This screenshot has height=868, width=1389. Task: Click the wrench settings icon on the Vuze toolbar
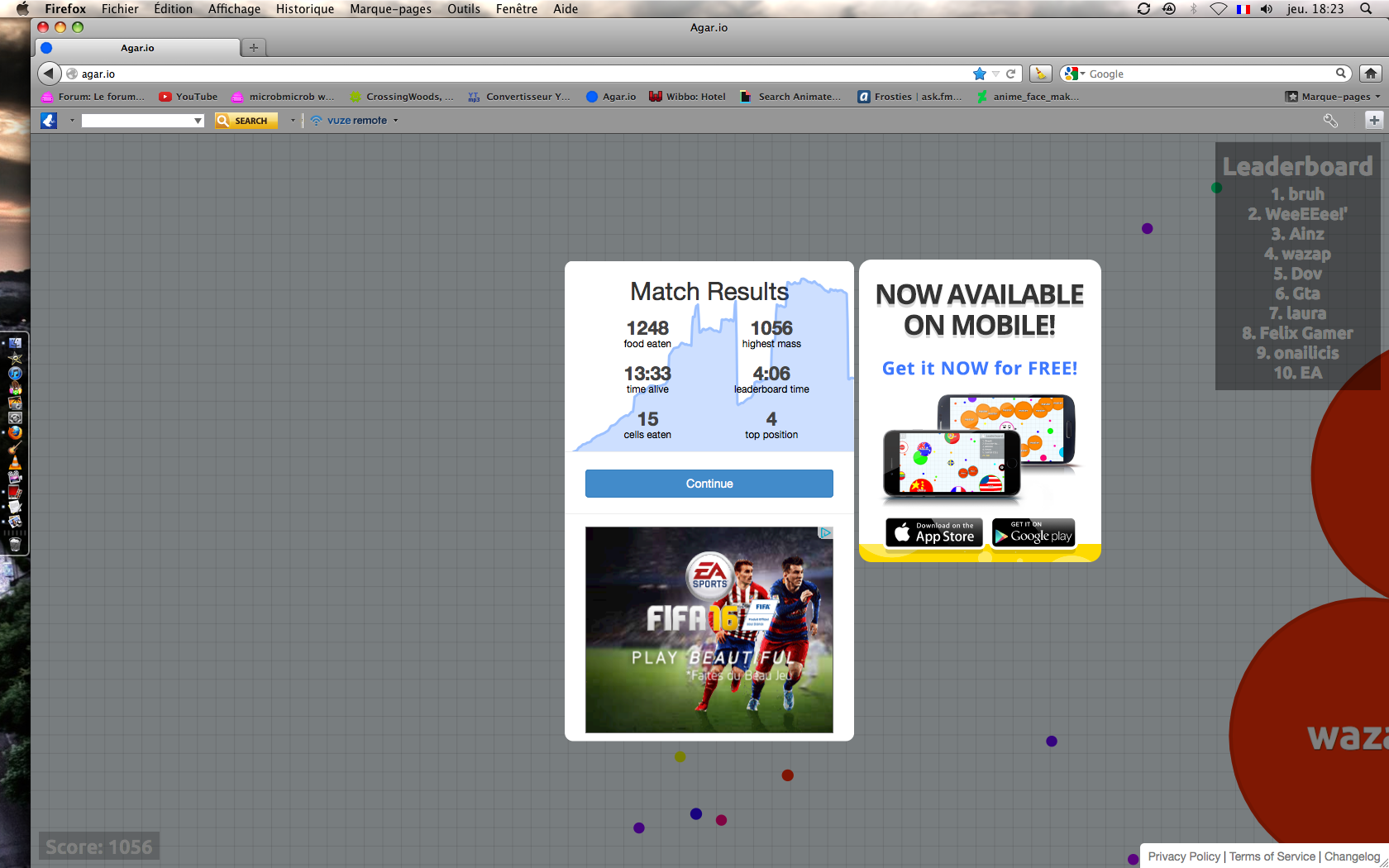click(x=1330, y=121)
